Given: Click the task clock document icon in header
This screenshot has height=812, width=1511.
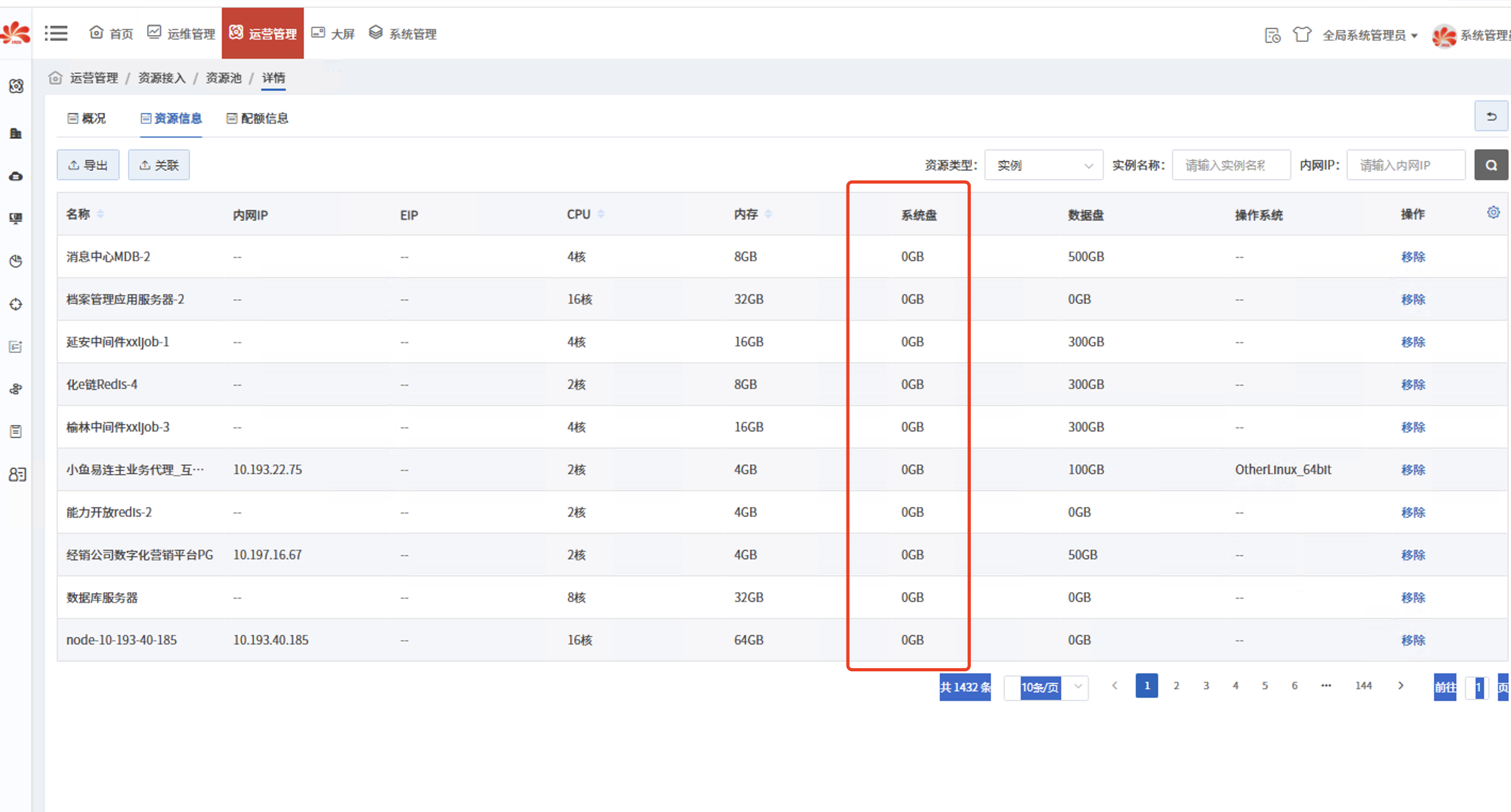Looking at the screenshot, I should click(x=1272, y=35).
